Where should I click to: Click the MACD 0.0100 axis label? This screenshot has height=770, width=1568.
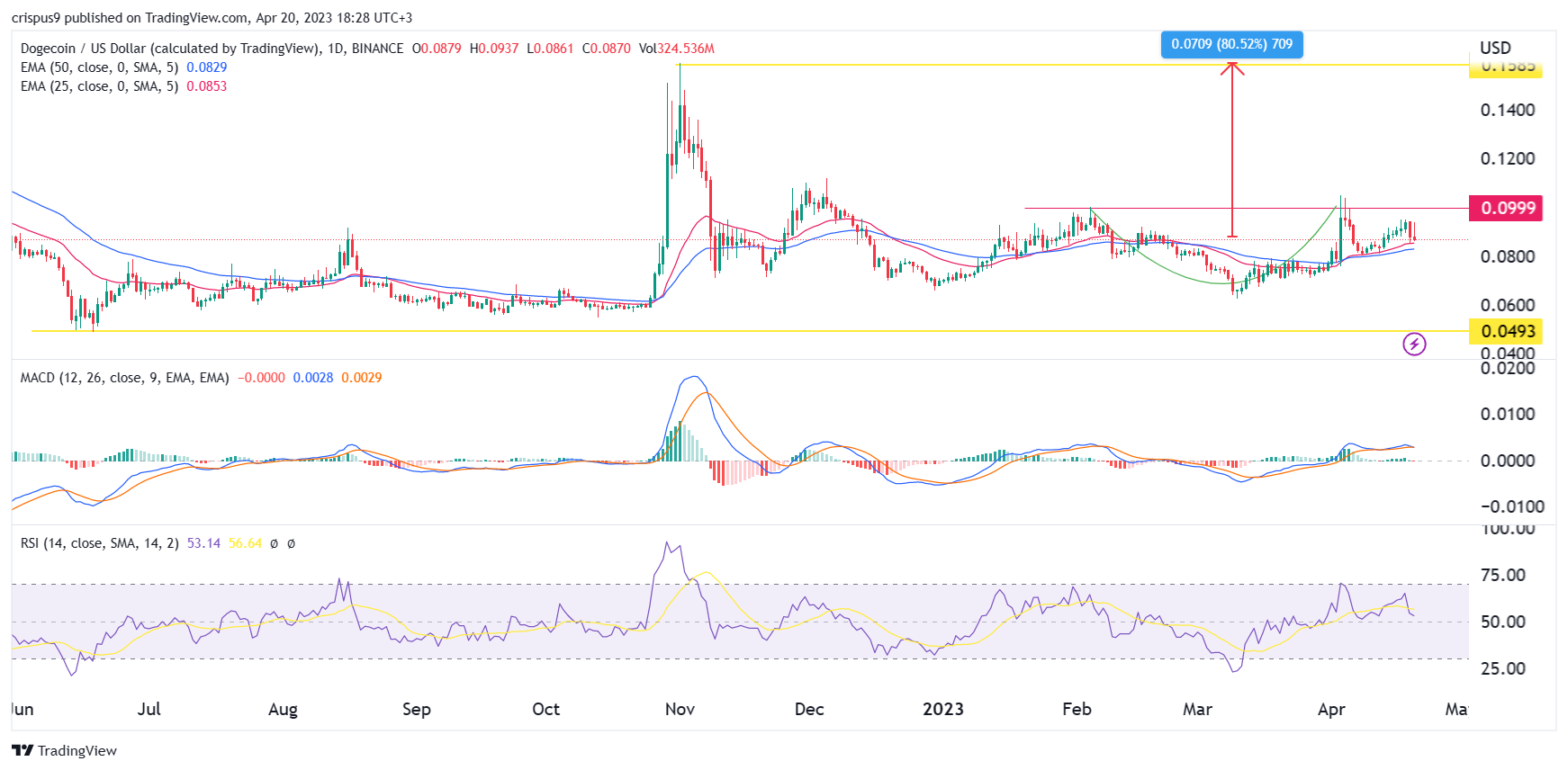point(1508,414)
